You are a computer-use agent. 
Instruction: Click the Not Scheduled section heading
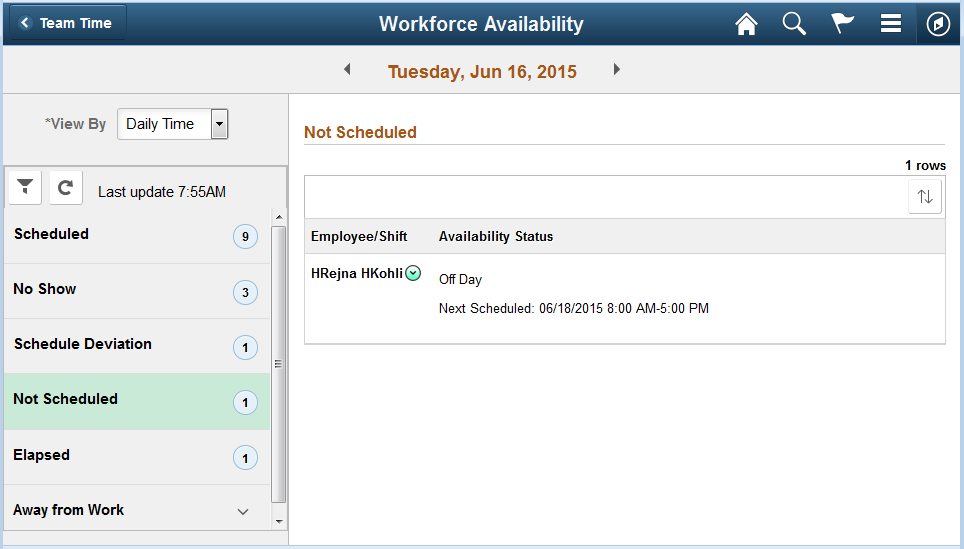click(x=360, y=132)
